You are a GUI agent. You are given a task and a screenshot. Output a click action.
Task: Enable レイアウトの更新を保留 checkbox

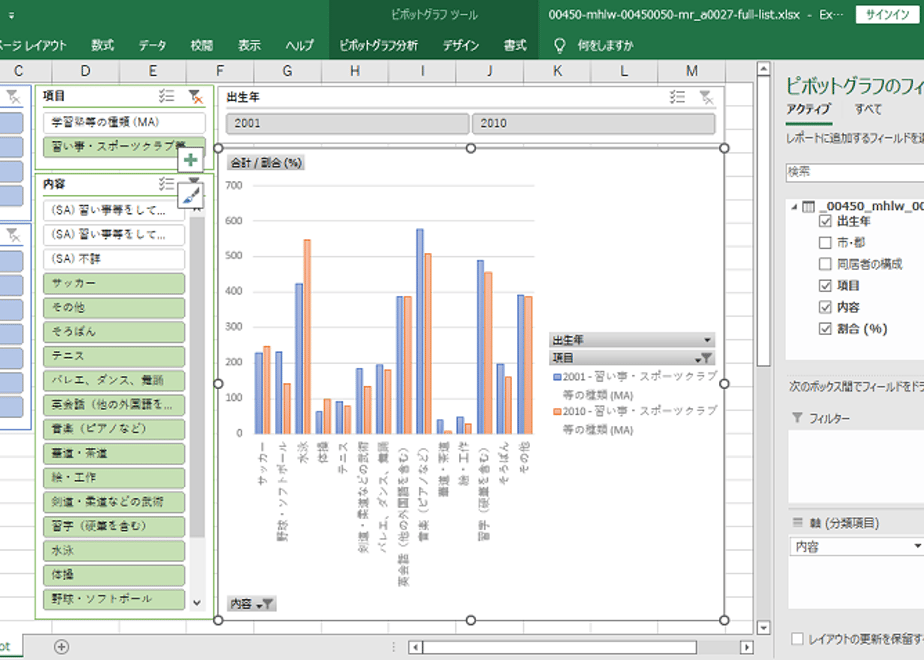(x=797, y=639)
